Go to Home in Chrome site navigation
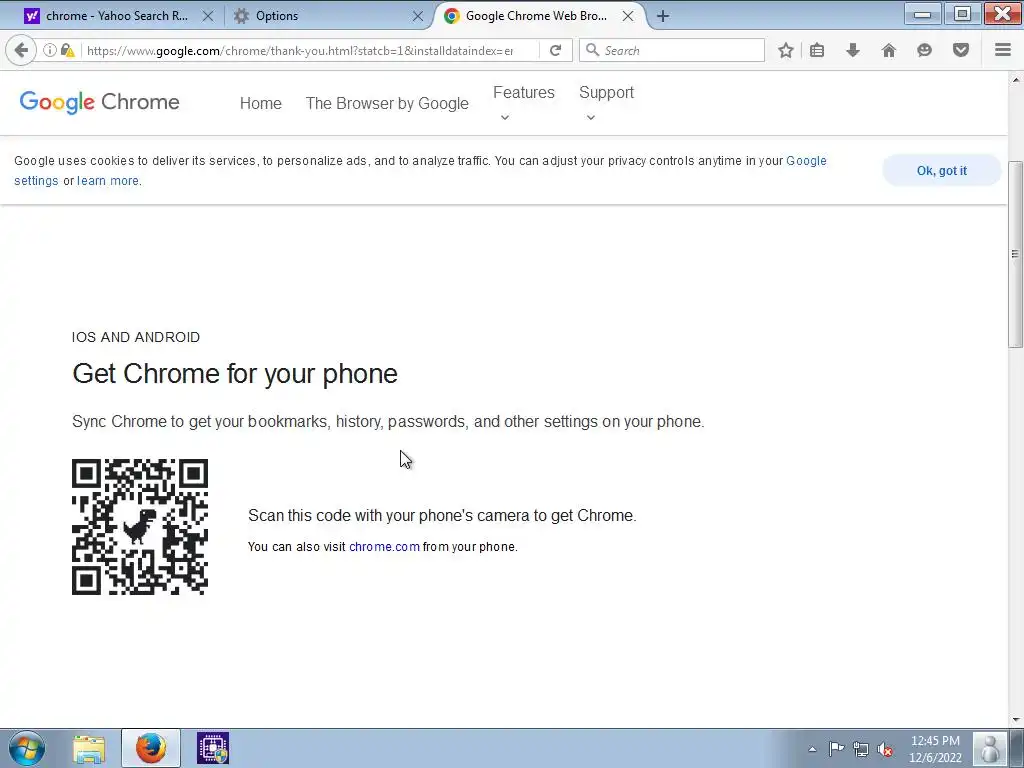1024x768 pixels. coord(261,103)
